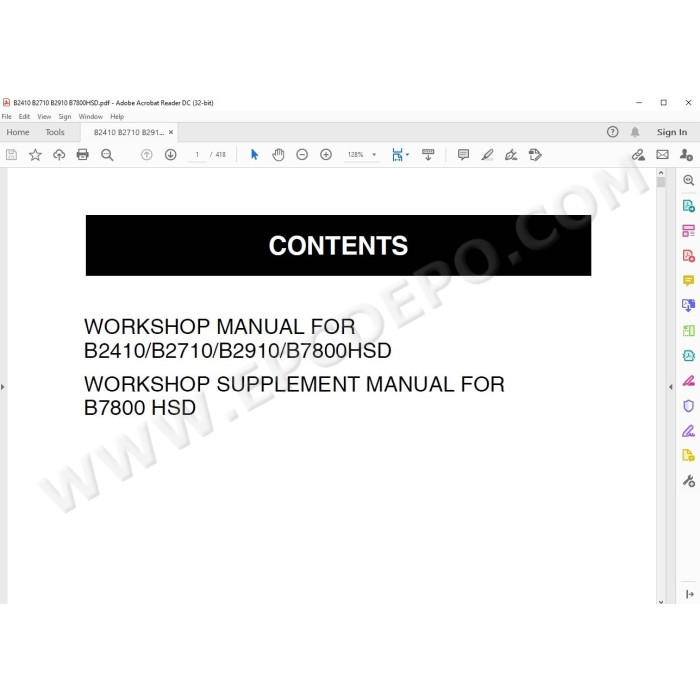Open zoom percentage dropdown arrow
This screenshot has height=700, width=700.
pyautogui.click(x=374, y=155)
